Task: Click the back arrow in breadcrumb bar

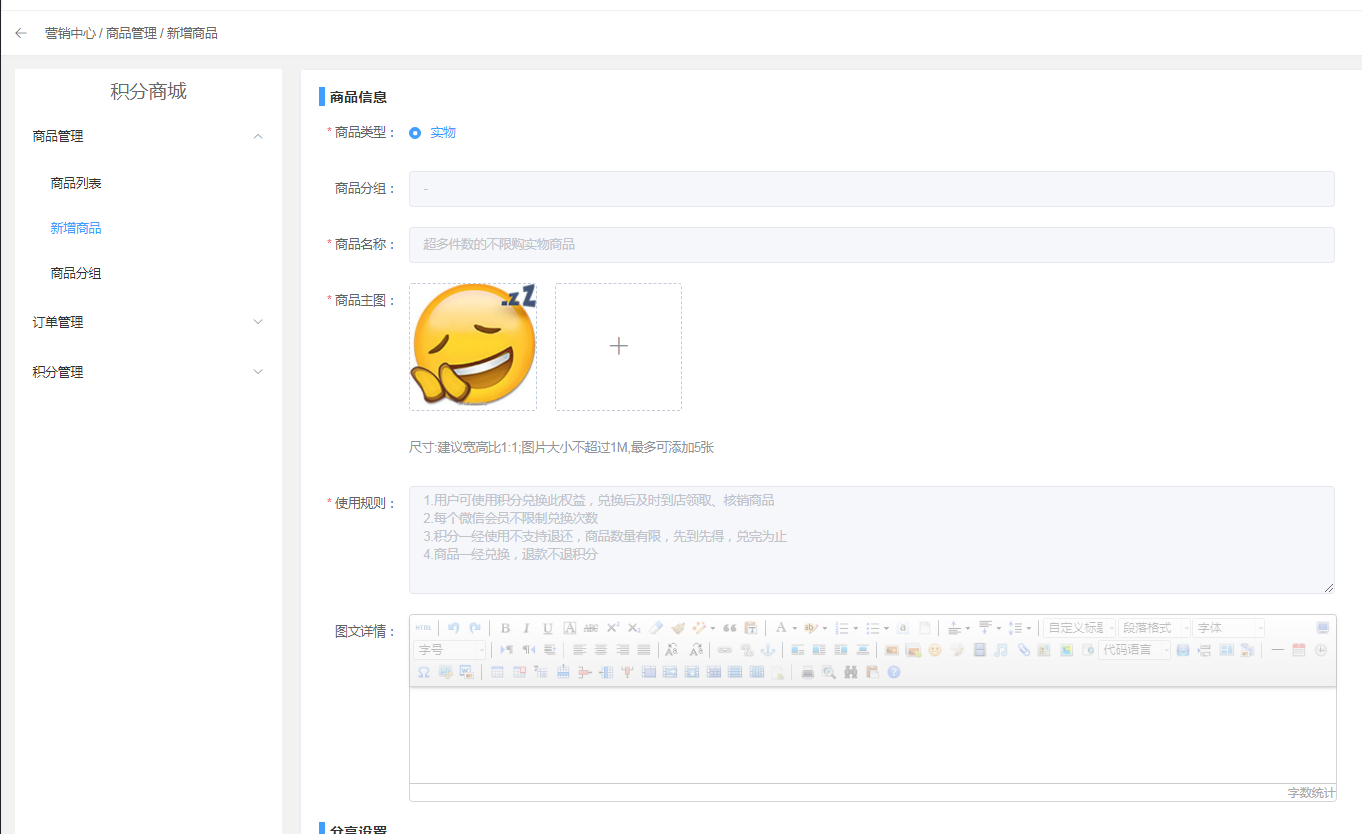Action: click(x=21, y=33)
